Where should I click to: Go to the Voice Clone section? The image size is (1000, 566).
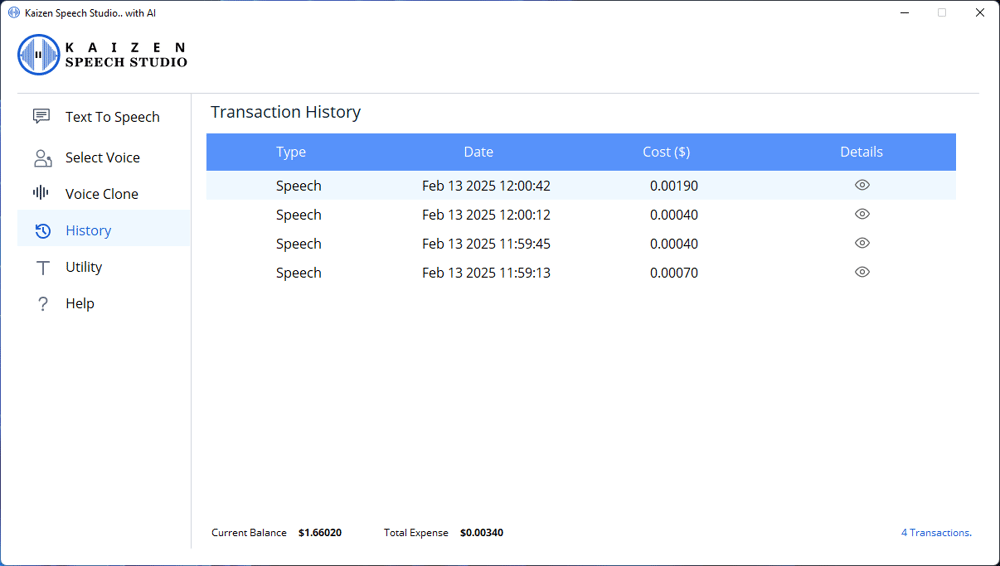pos(102,194)
